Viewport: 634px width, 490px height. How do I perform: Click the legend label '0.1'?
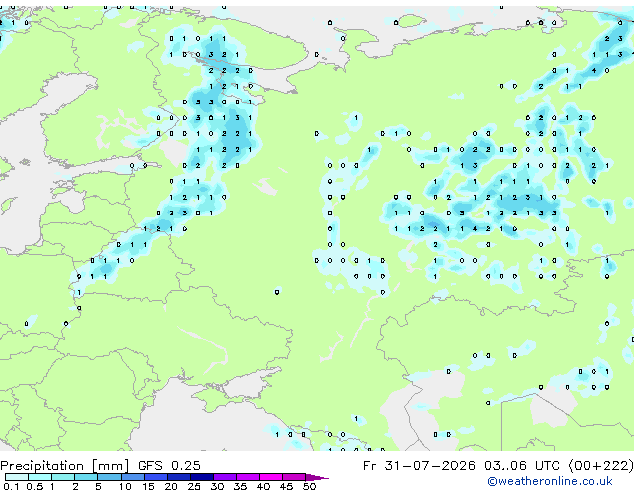[x=11, y=486]
